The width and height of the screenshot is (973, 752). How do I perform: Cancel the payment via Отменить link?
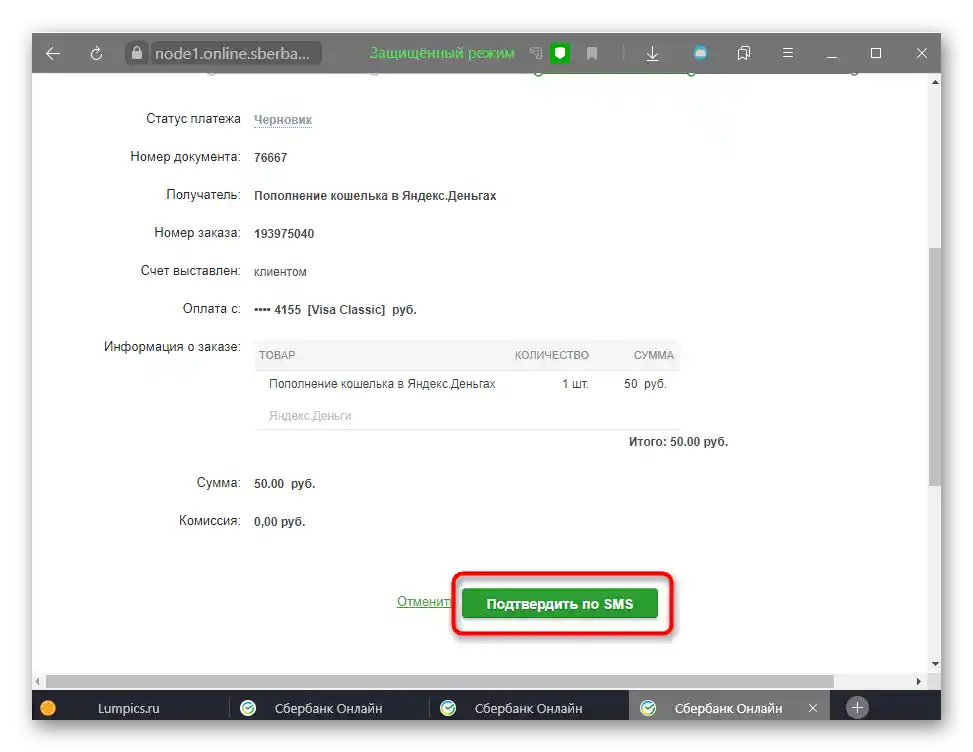coord(424,601)
